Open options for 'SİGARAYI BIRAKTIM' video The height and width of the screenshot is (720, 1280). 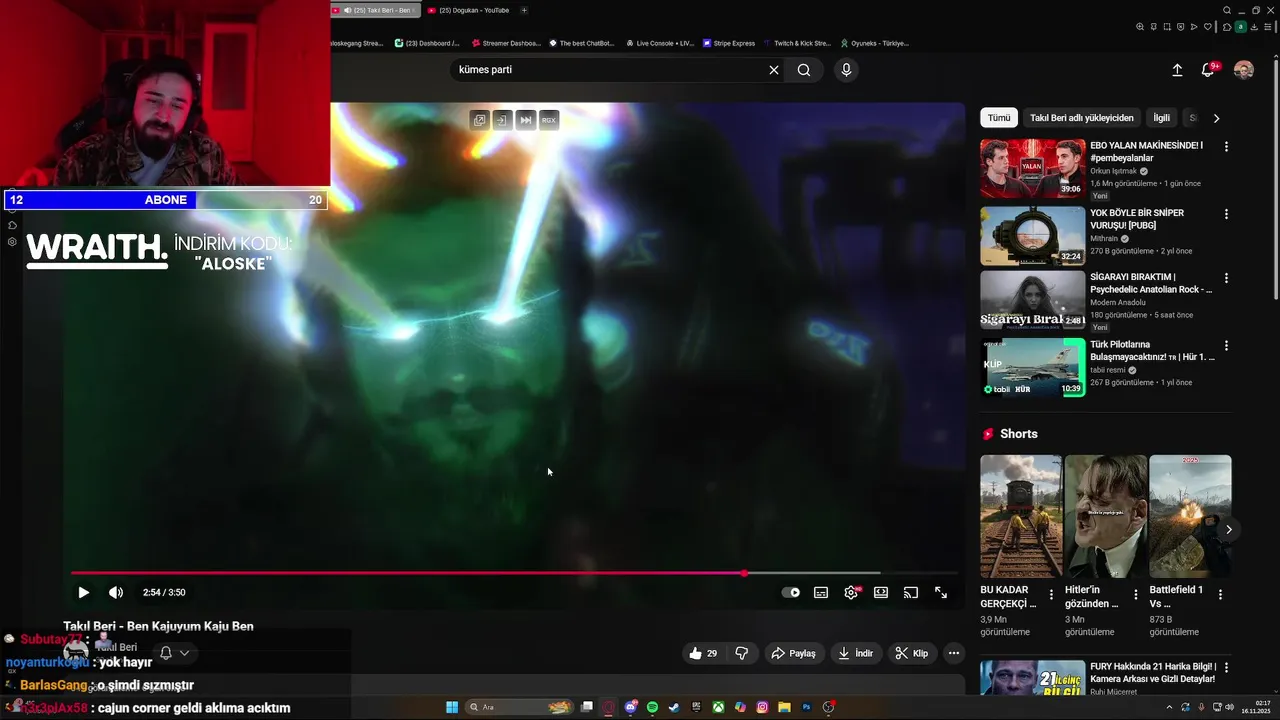pyautogui.click(x=1226, y=278)
